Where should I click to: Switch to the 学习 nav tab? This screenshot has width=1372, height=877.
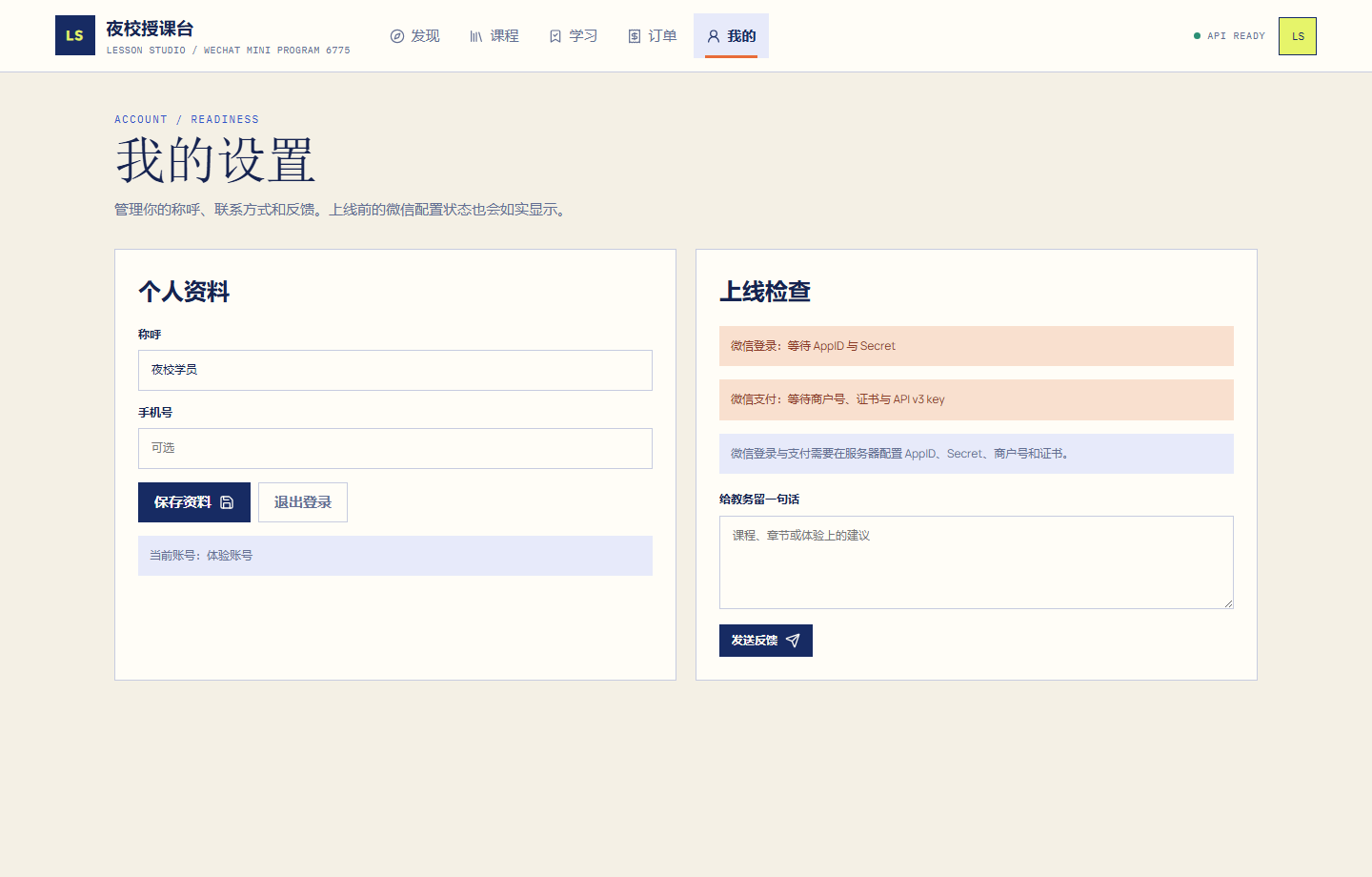click(x=573, y=36)
